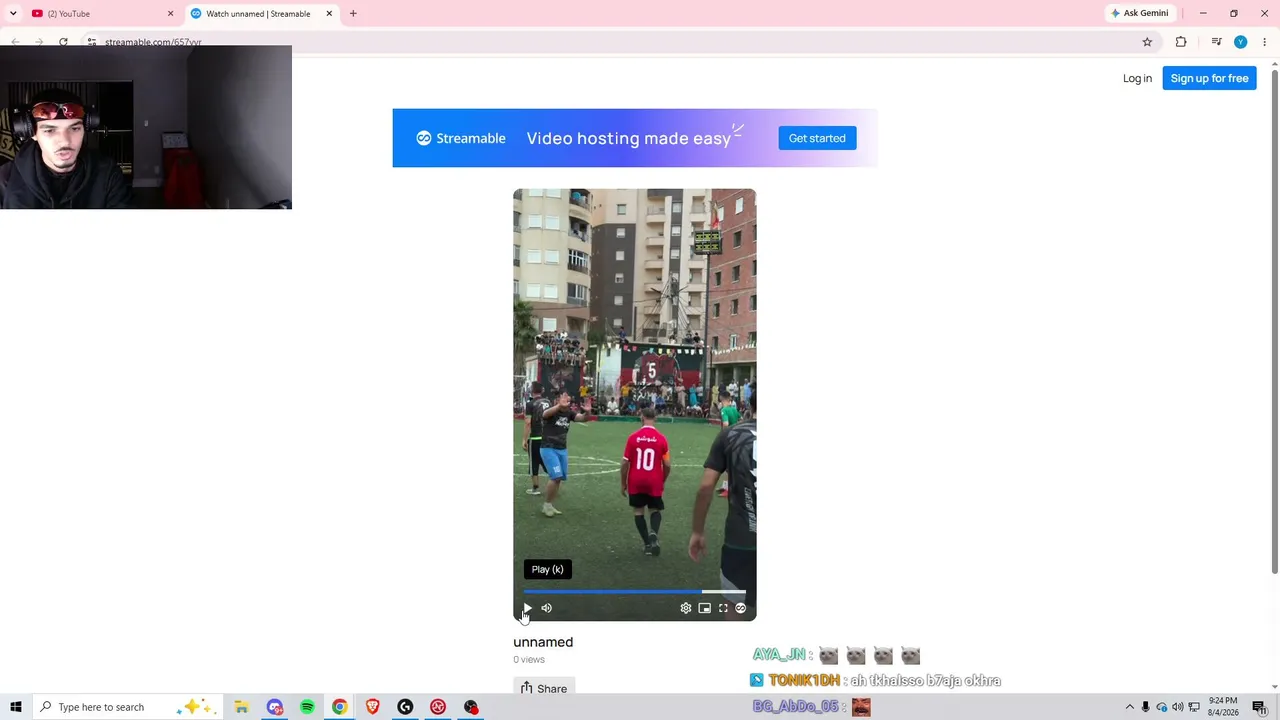Open the Windows notification center
This screenshot has height=720, width=1280.
pos(1259,707)
